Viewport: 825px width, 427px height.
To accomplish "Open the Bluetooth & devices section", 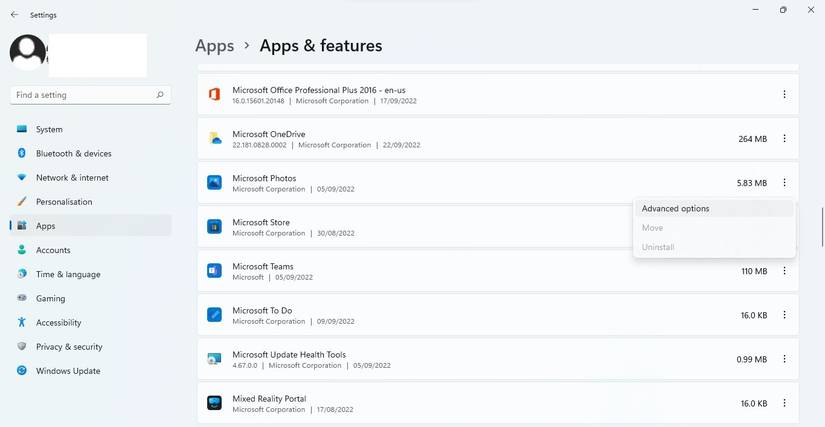I will [x=74, y=154].
